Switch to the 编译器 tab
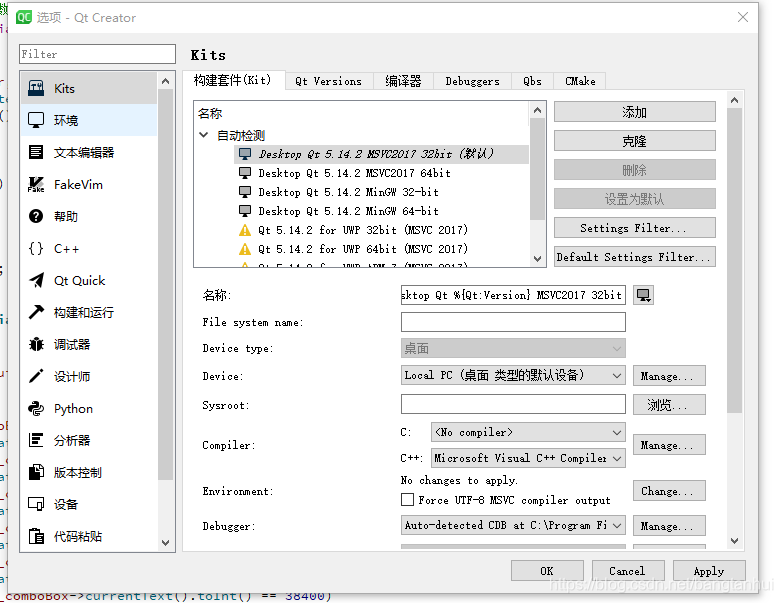This screenshot has height=603, width=783. 403,81
